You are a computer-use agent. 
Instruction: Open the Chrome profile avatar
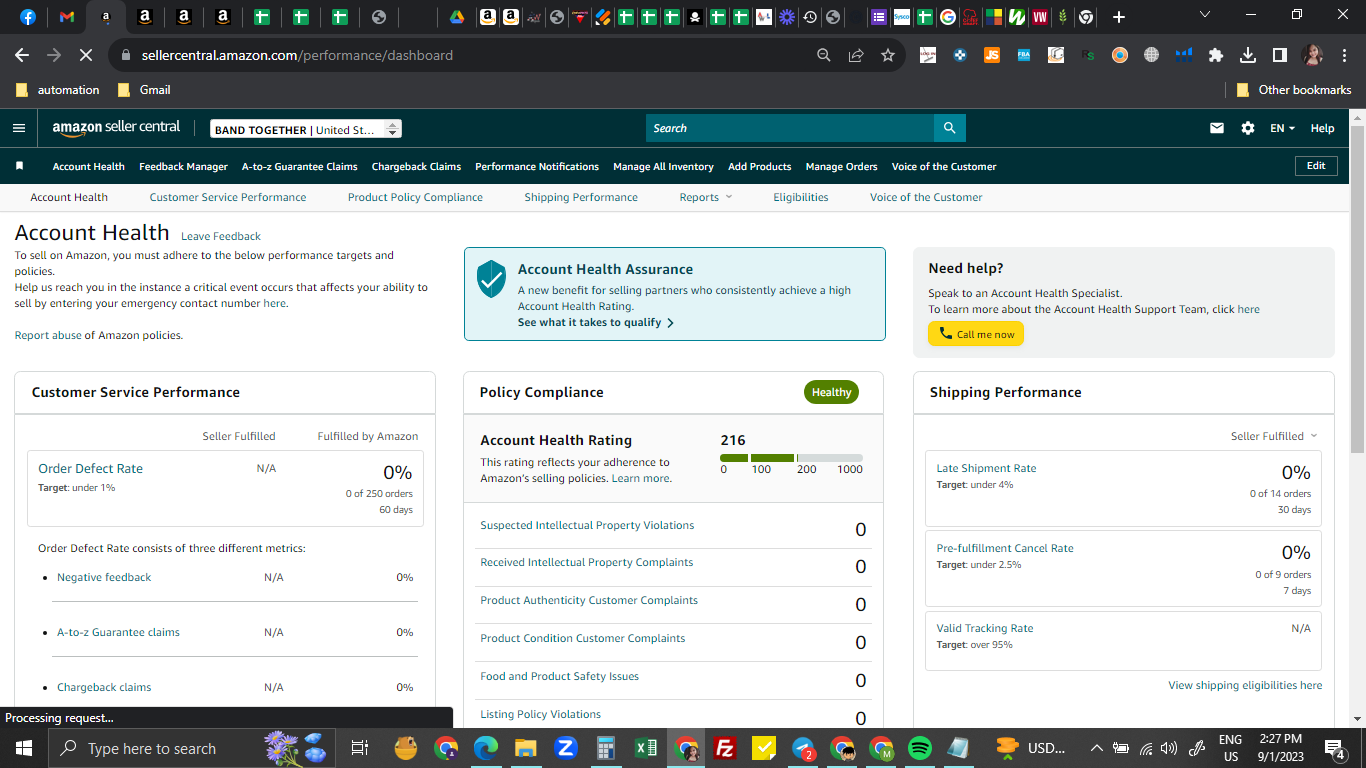(1312, 55)
